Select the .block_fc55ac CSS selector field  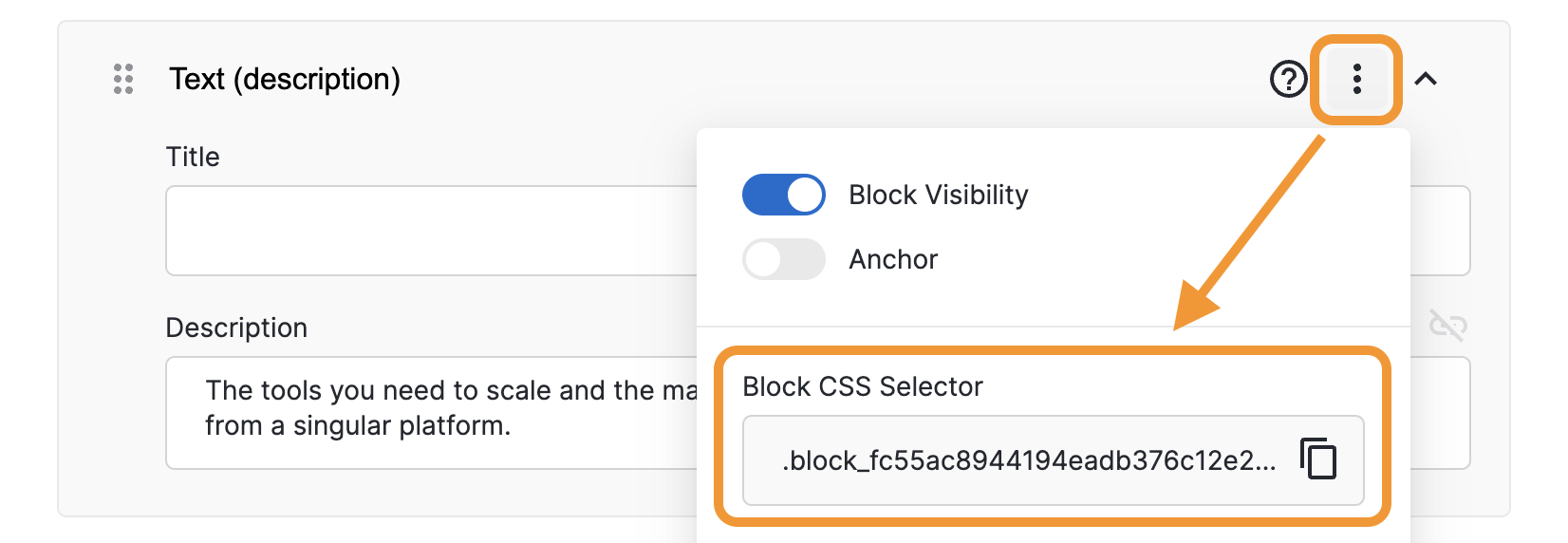tap(1025, 460)
